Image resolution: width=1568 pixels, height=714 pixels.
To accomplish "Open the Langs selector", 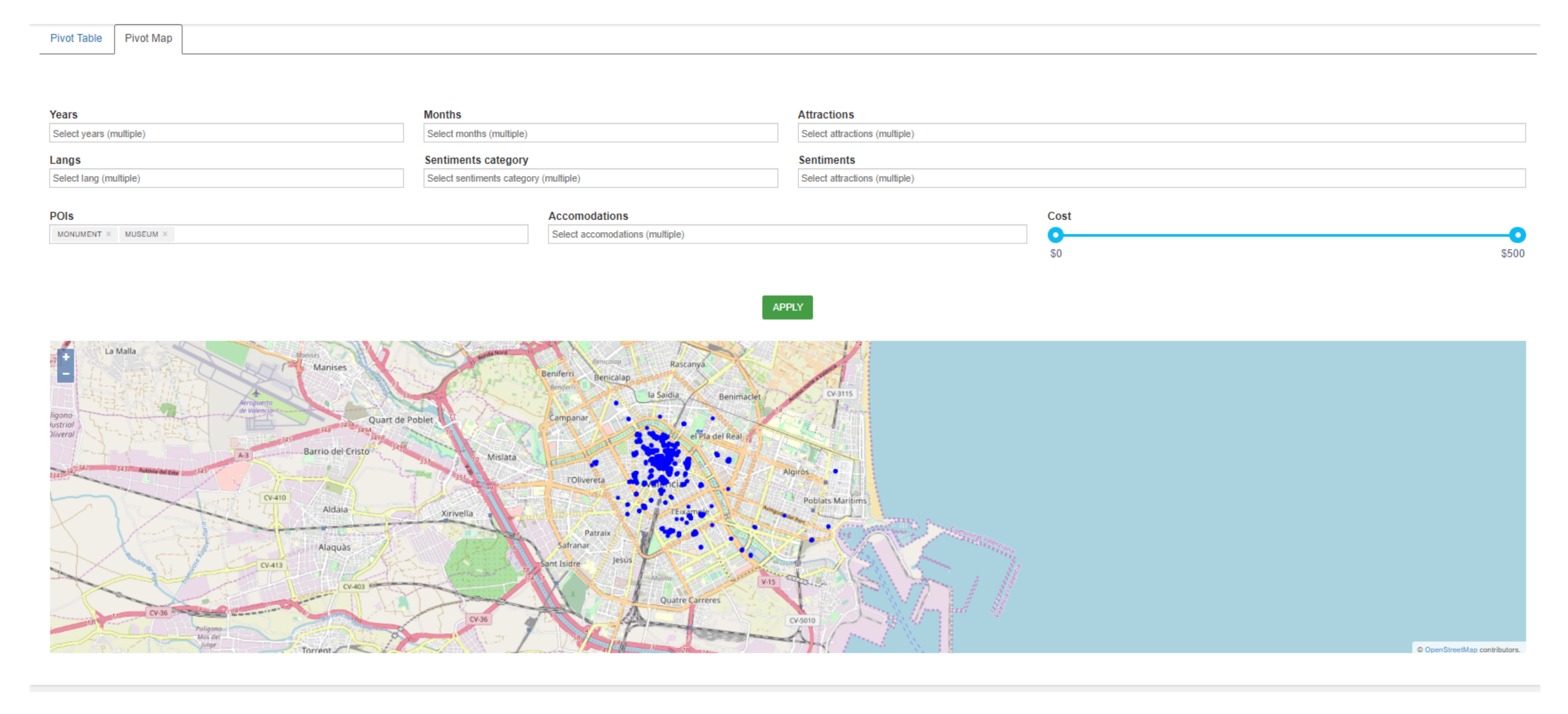I will 226,178.
